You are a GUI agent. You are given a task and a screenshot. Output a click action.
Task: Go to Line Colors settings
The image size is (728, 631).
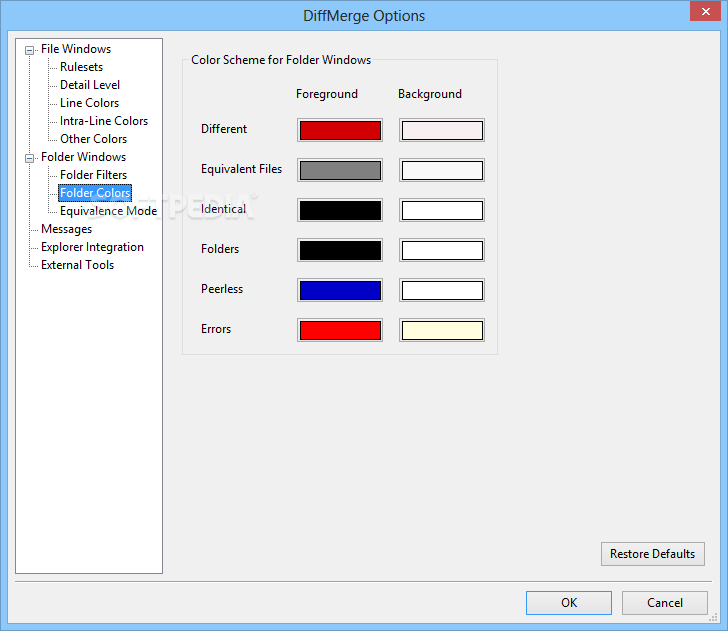(90, 103)
